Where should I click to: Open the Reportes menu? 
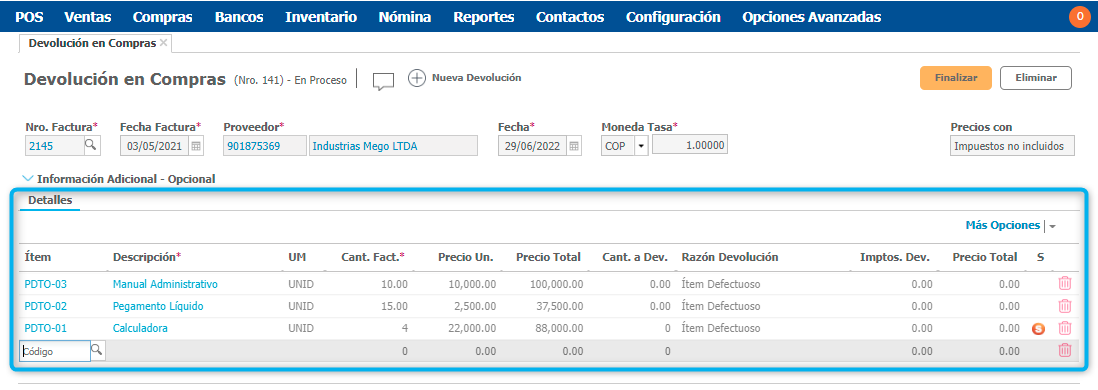pos(483,17)
